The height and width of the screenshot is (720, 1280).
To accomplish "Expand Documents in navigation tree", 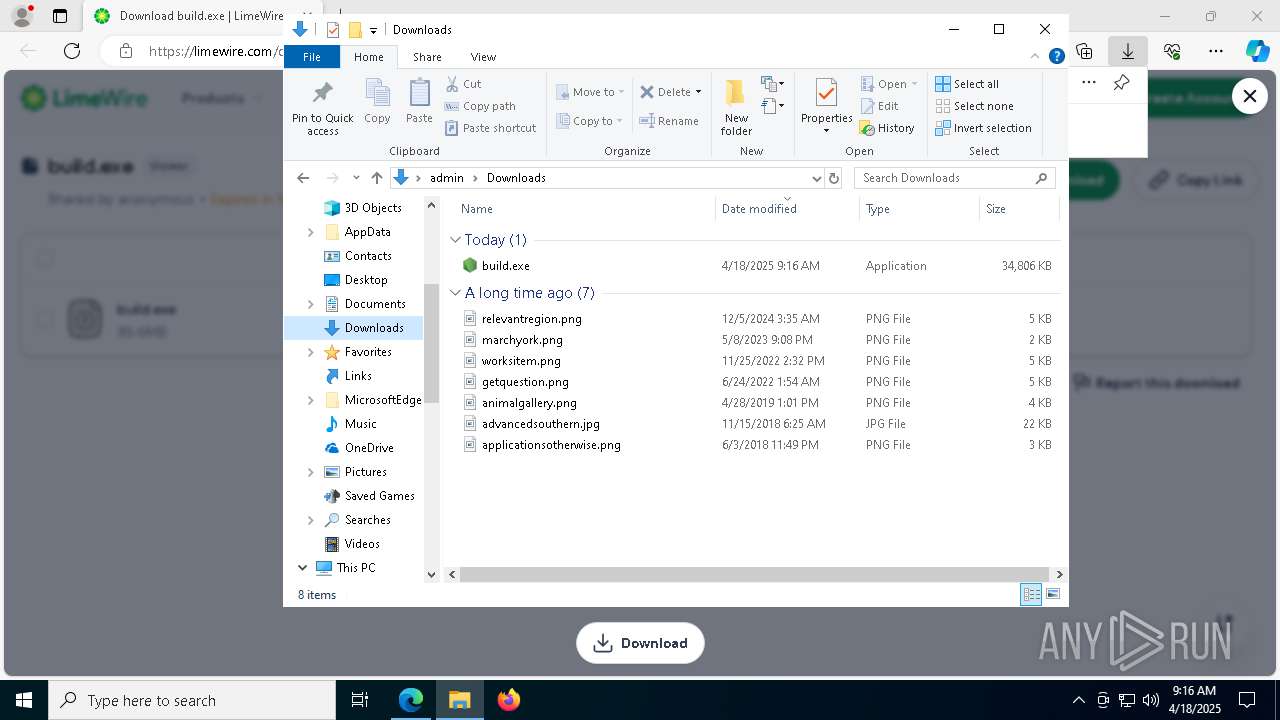I will [x=310, y=304].
